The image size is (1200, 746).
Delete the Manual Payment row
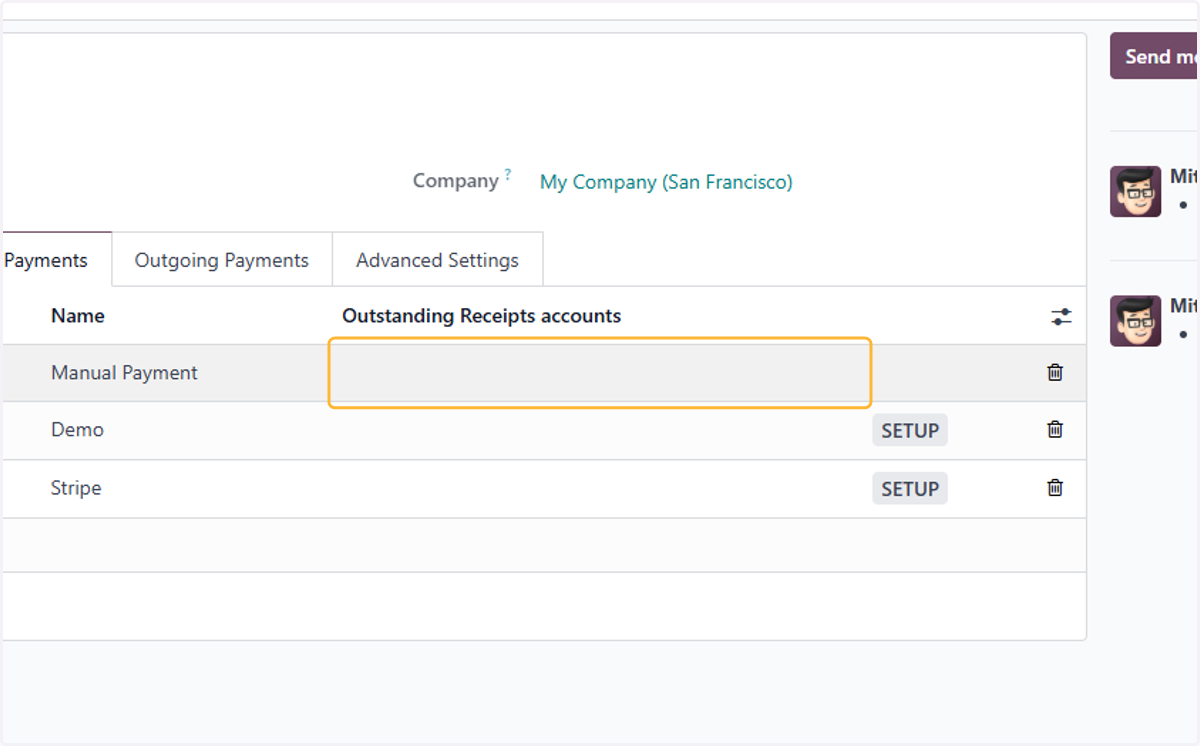(1055, 372)
